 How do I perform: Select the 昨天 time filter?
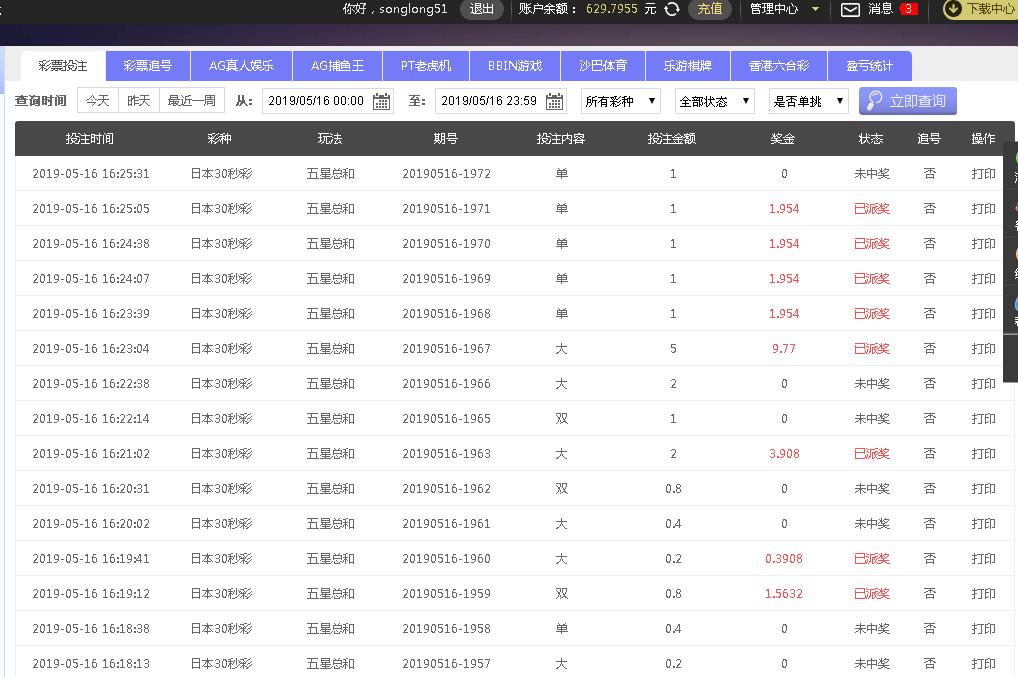[138, 101]
